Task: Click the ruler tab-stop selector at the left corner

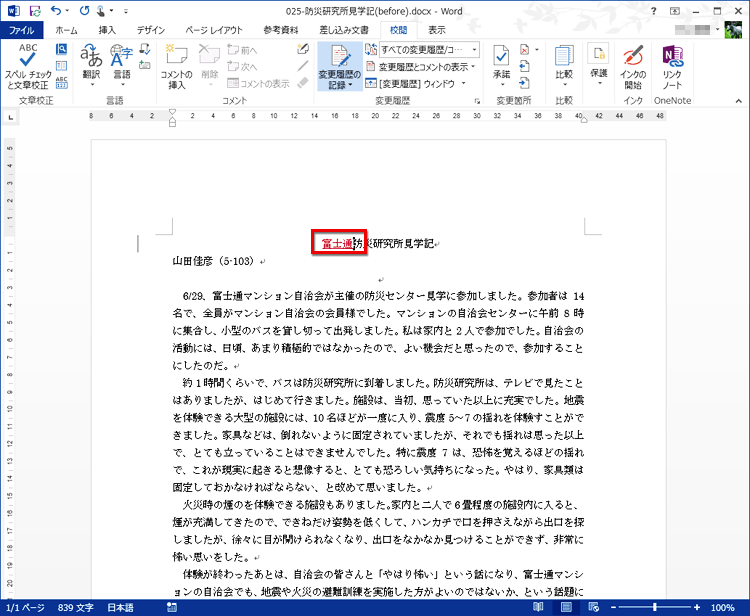Action: pyautogui.click(x=11, y=116)
